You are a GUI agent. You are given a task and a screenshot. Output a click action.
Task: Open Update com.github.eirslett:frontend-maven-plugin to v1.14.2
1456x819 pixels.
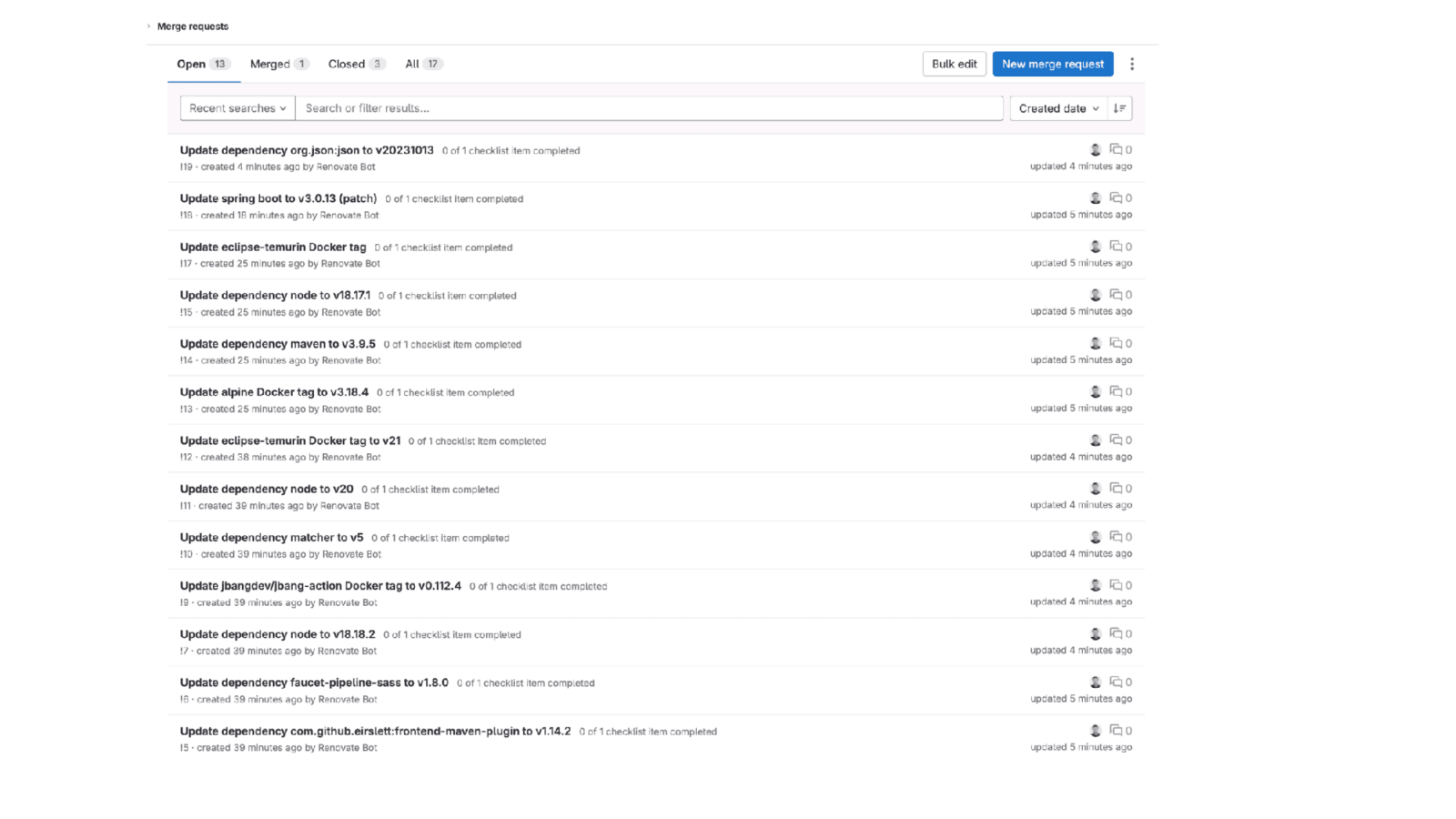(x=375, y=731)
